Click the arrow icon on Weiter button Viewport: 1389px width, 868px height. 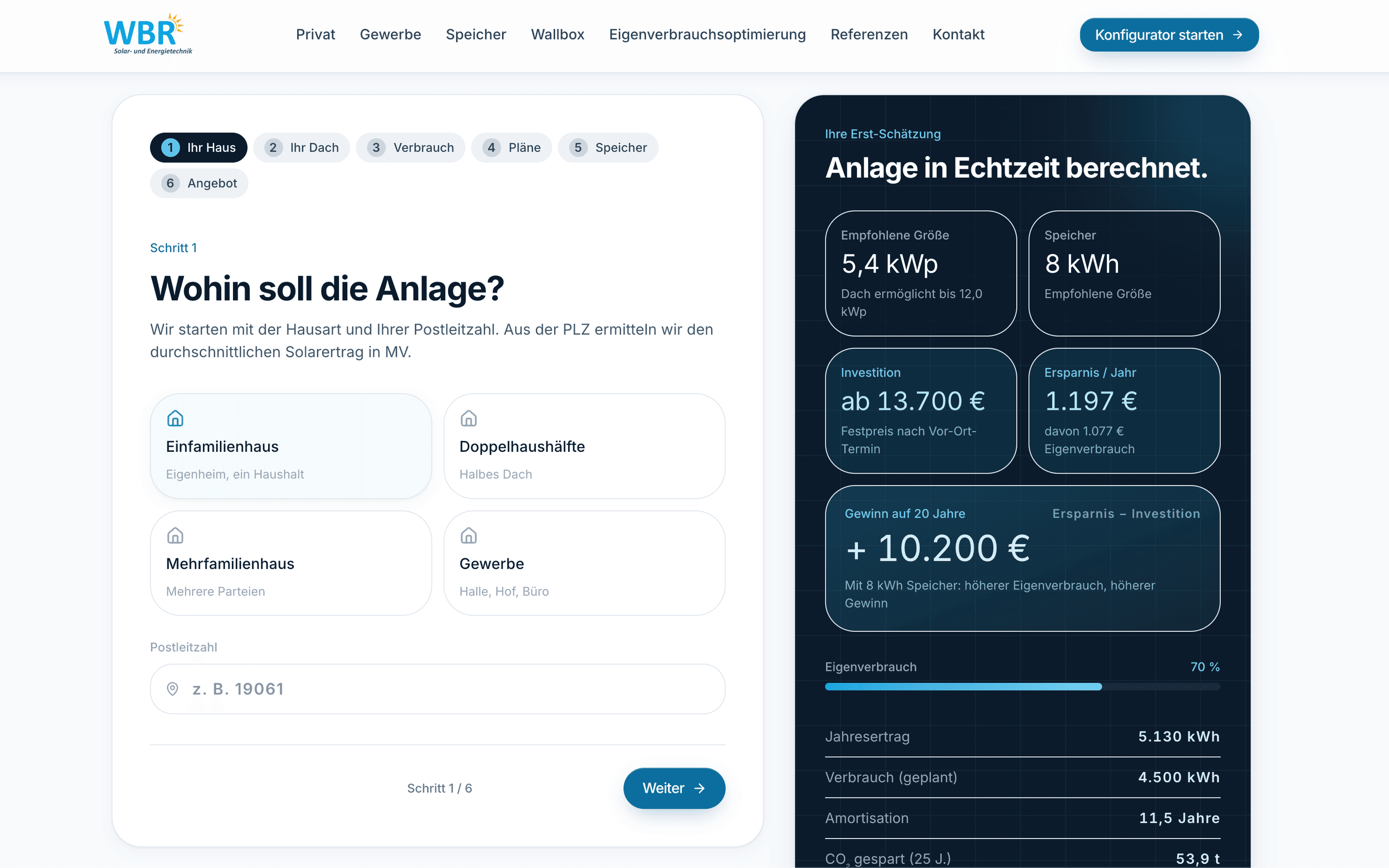[x=699, y=788]
